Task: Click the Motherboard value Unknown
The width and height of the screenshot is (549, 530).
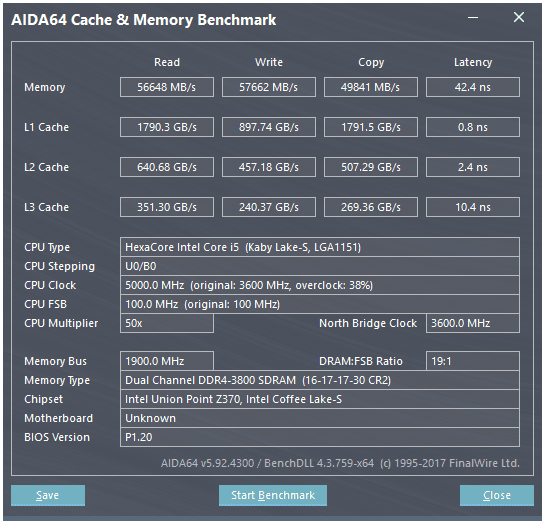Action: tap(320, 418)
